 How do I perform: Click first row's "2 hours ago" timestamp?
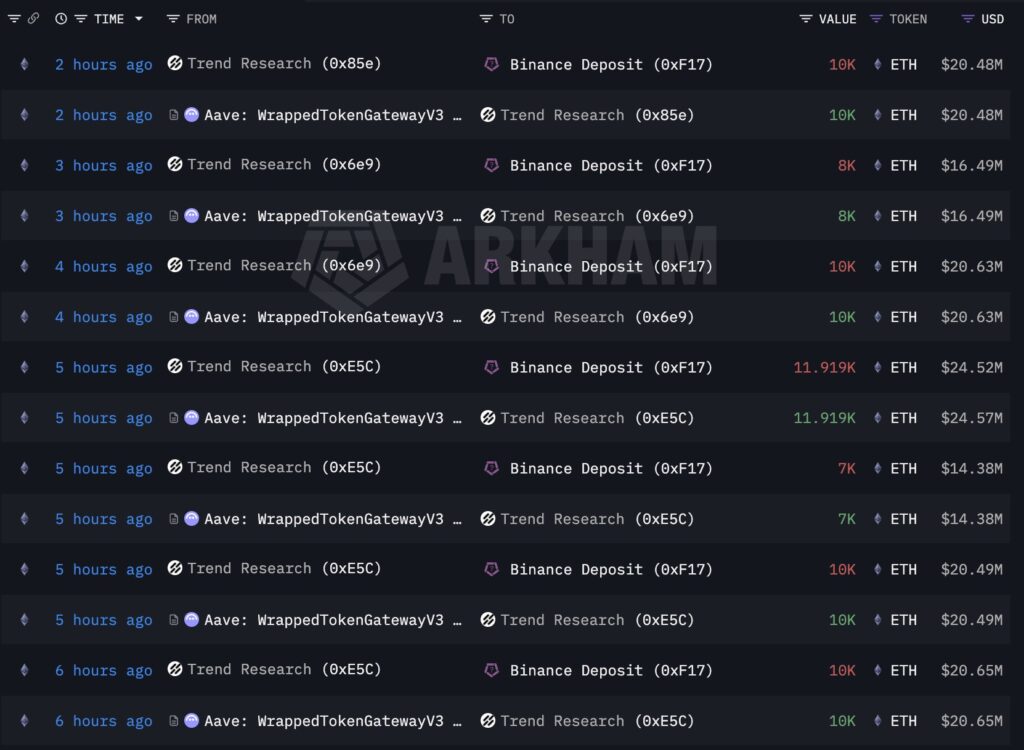[x=103, y=64]
